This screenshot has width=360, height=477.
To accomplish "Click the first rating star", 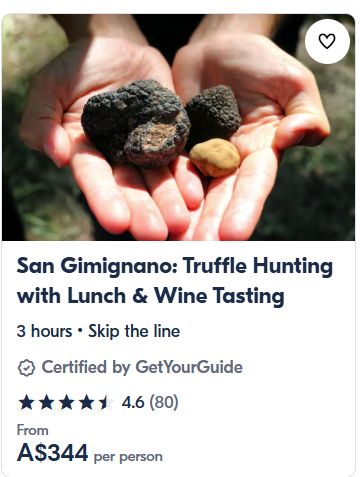I will 26,402.
